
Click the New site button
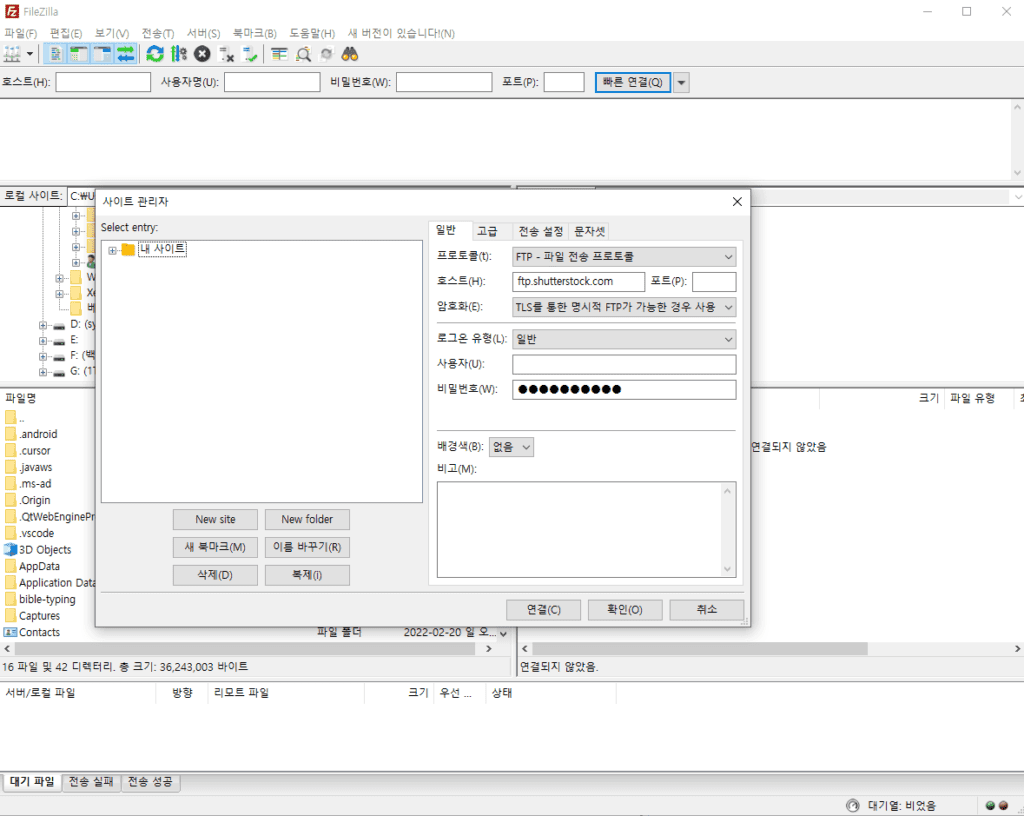[x=216, y=520]
